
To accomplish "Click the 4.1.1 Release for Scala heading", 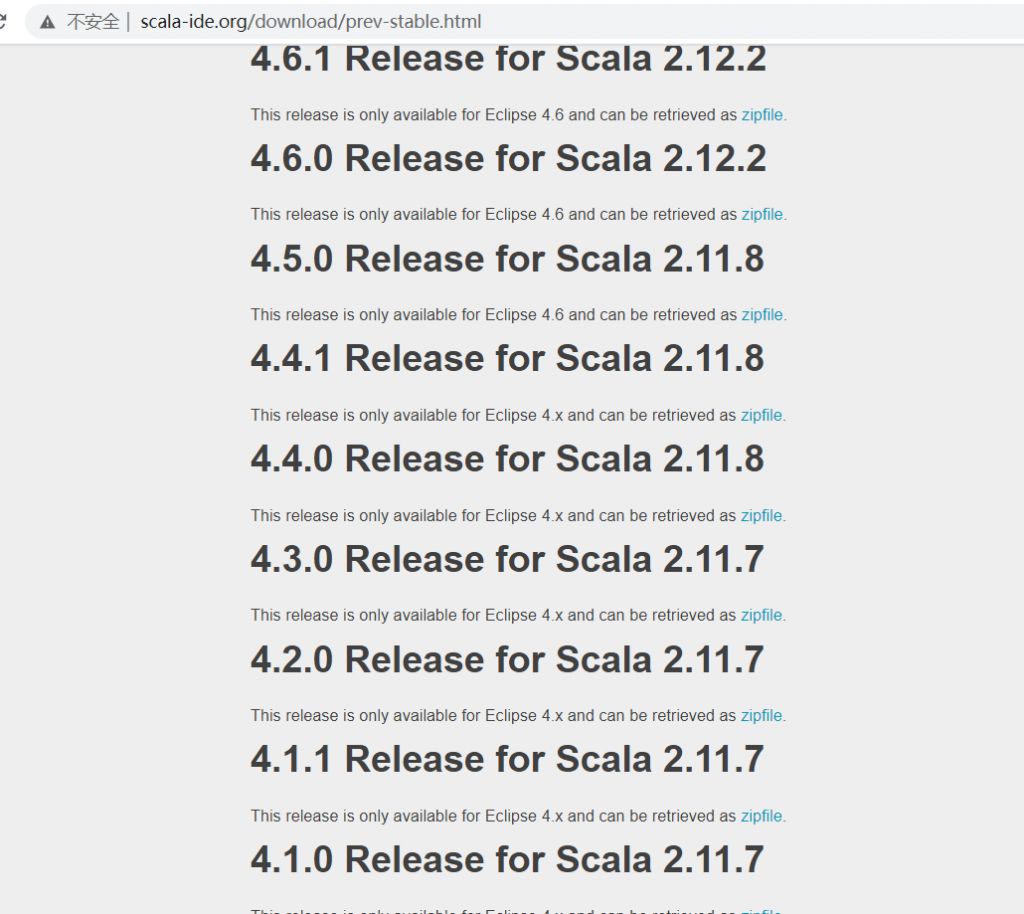I will pos(507,759).
